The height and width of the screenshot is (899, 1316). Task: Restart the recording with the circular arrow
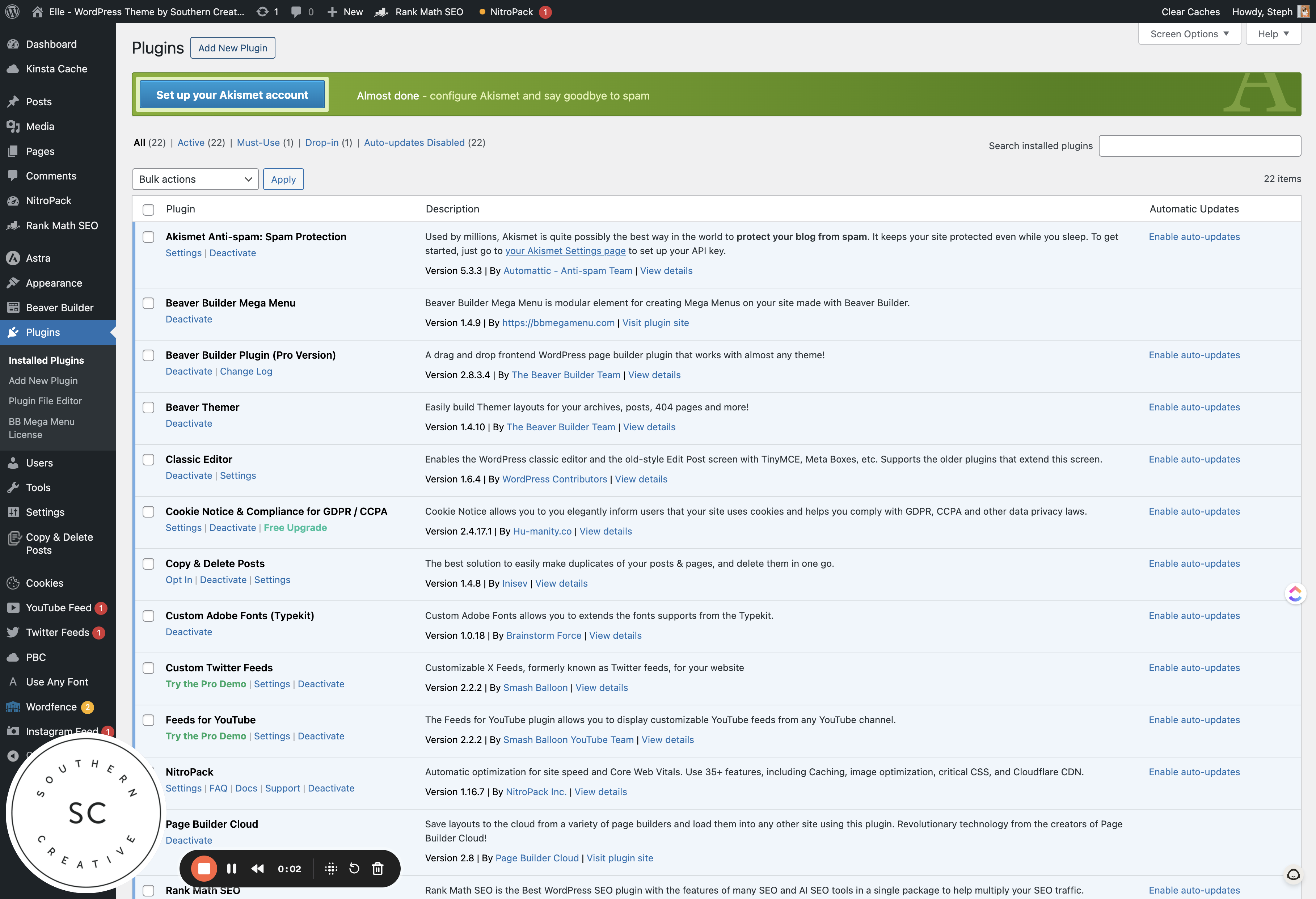tap(354, 869)
